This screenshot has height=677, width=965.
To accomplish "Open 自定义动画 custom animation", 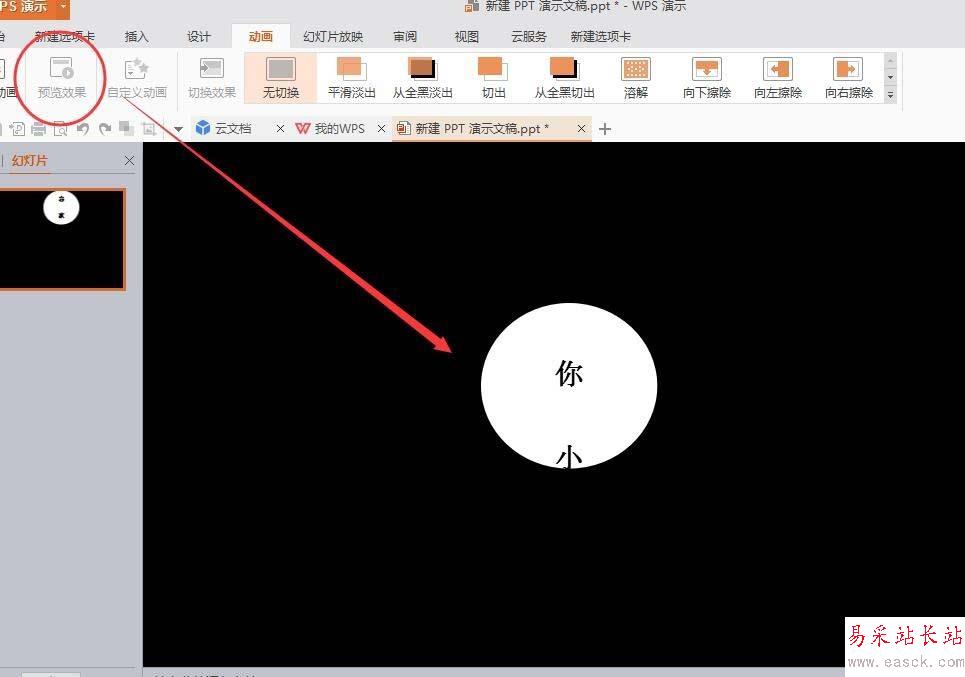I will [x=137, y=78].
